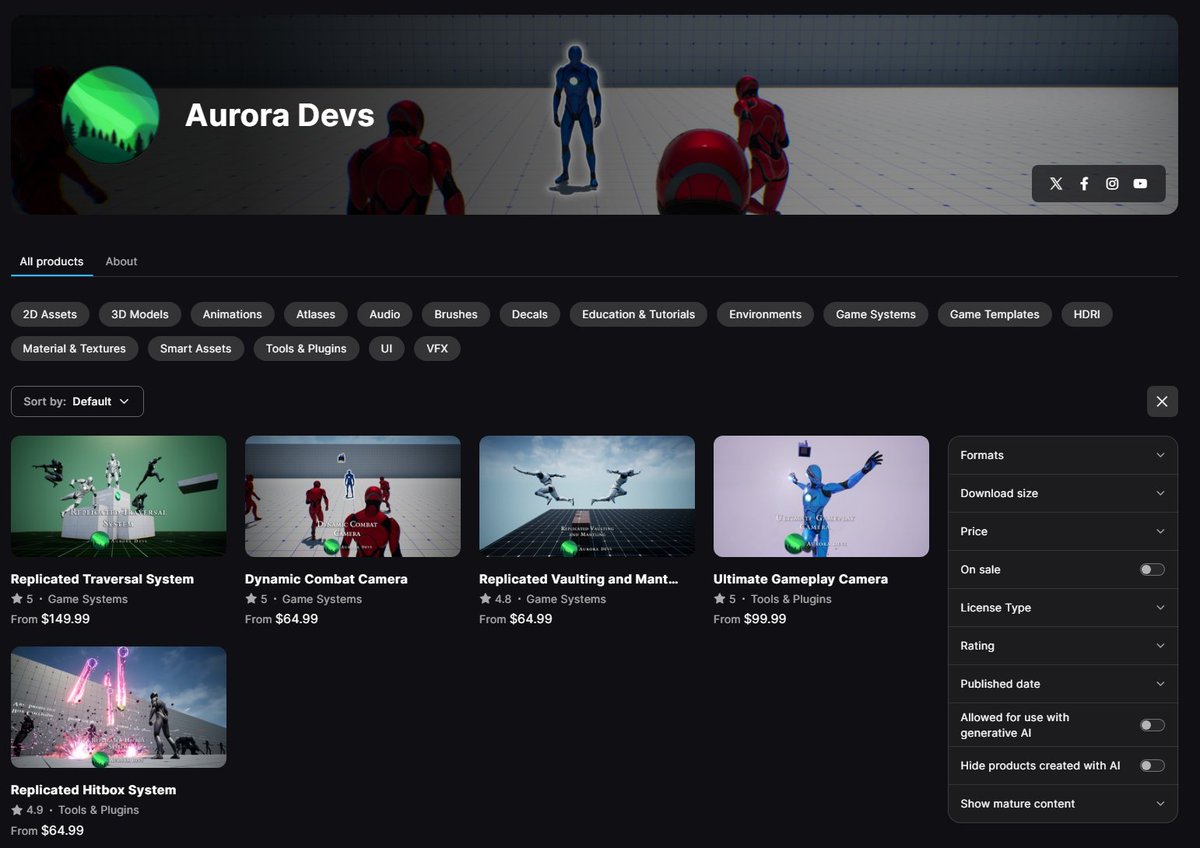Select the Animations category chip
This screenshot has height=848, width=1200.
pos(232,314)
